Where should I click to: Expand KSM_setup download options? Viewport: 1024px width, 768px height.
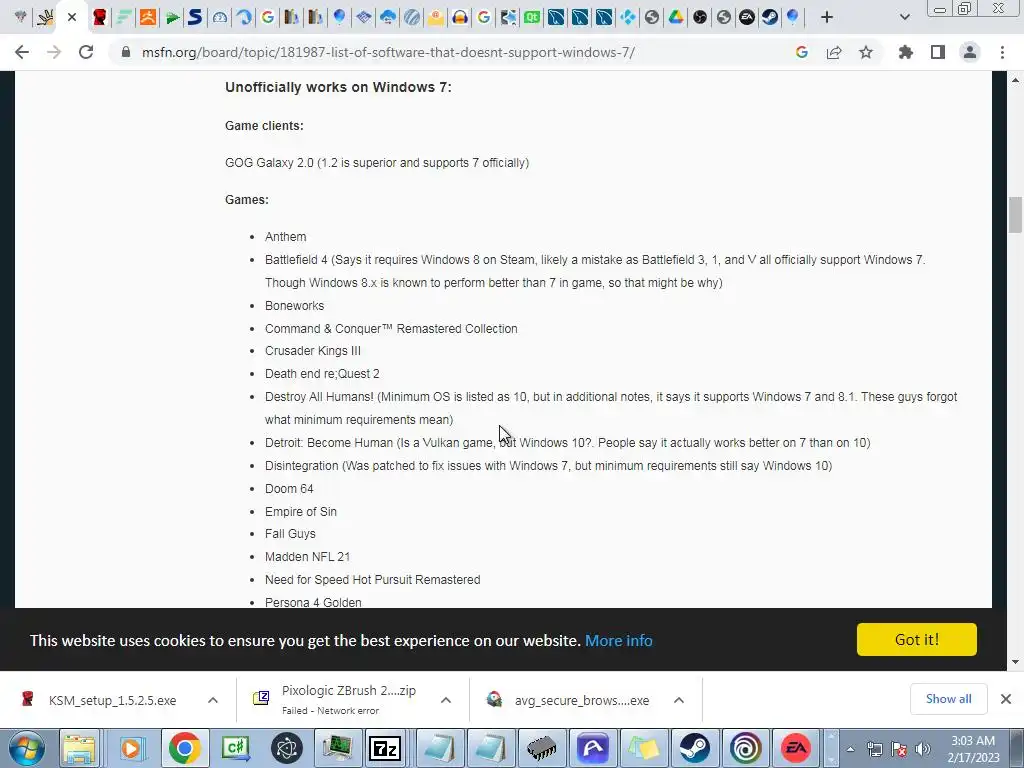[213, 700]
